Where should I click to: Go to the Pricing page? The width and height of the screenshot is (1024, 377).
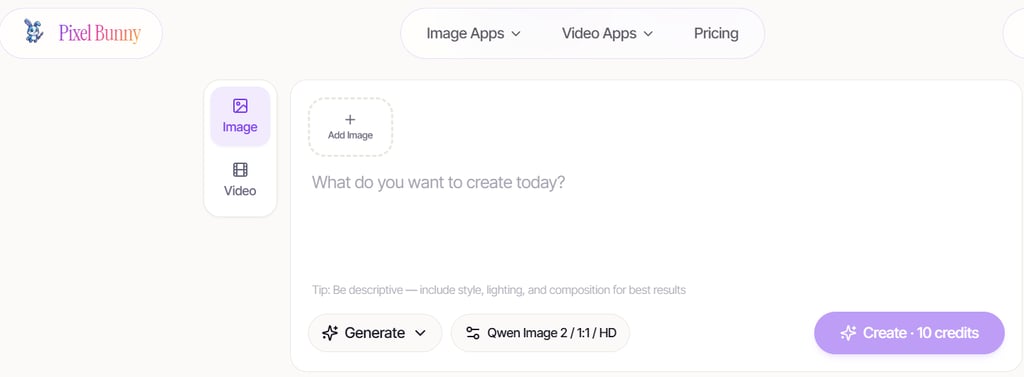click(716, 33)
